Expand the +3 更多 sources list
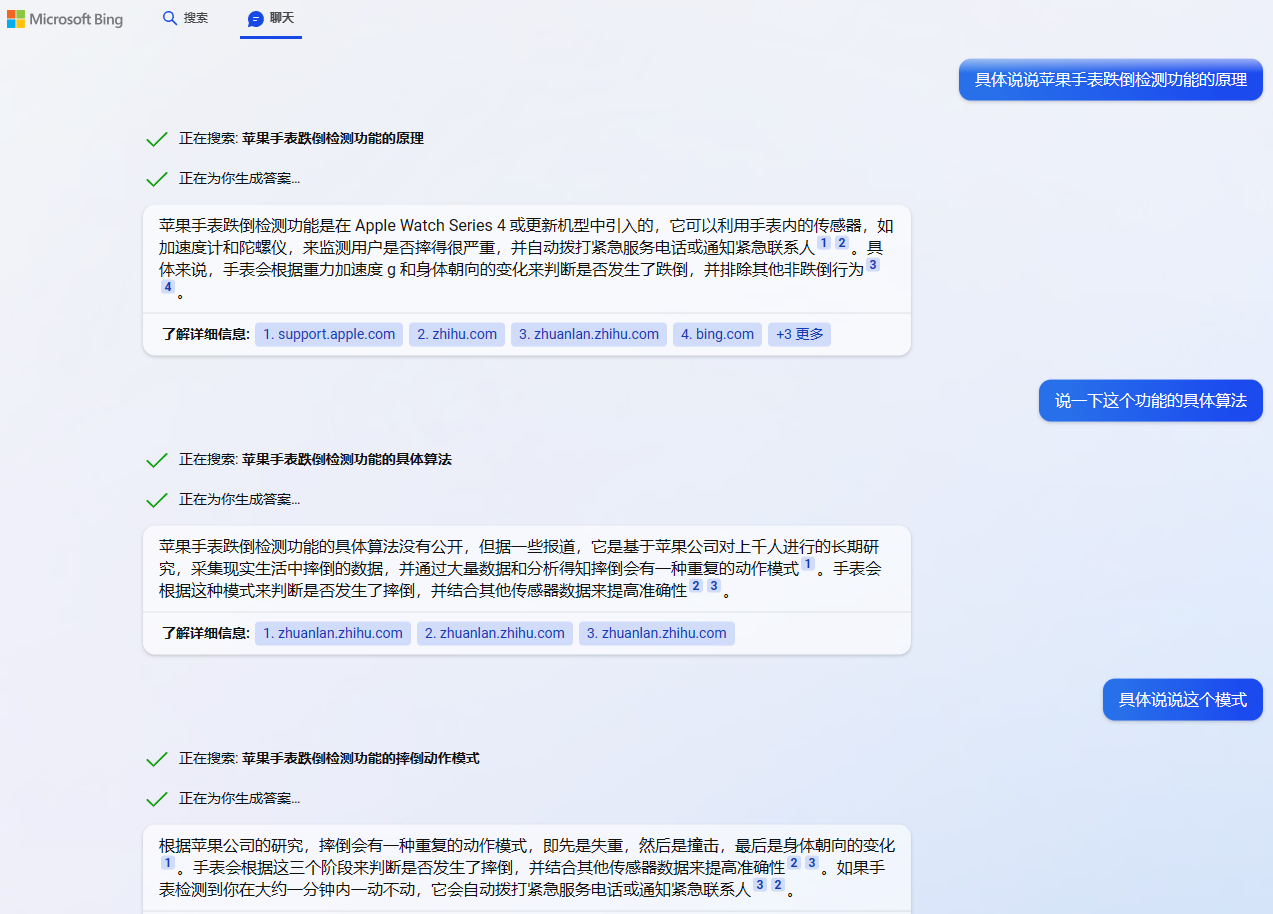This screenshot has height=914, width=1273. [x=799, y=334]
